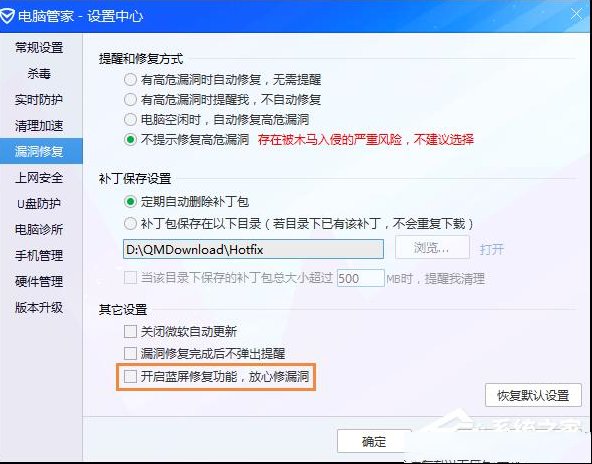592x464 pixels.
Task: Click the 电脑管家 shield logo icon
Action: 7,16
